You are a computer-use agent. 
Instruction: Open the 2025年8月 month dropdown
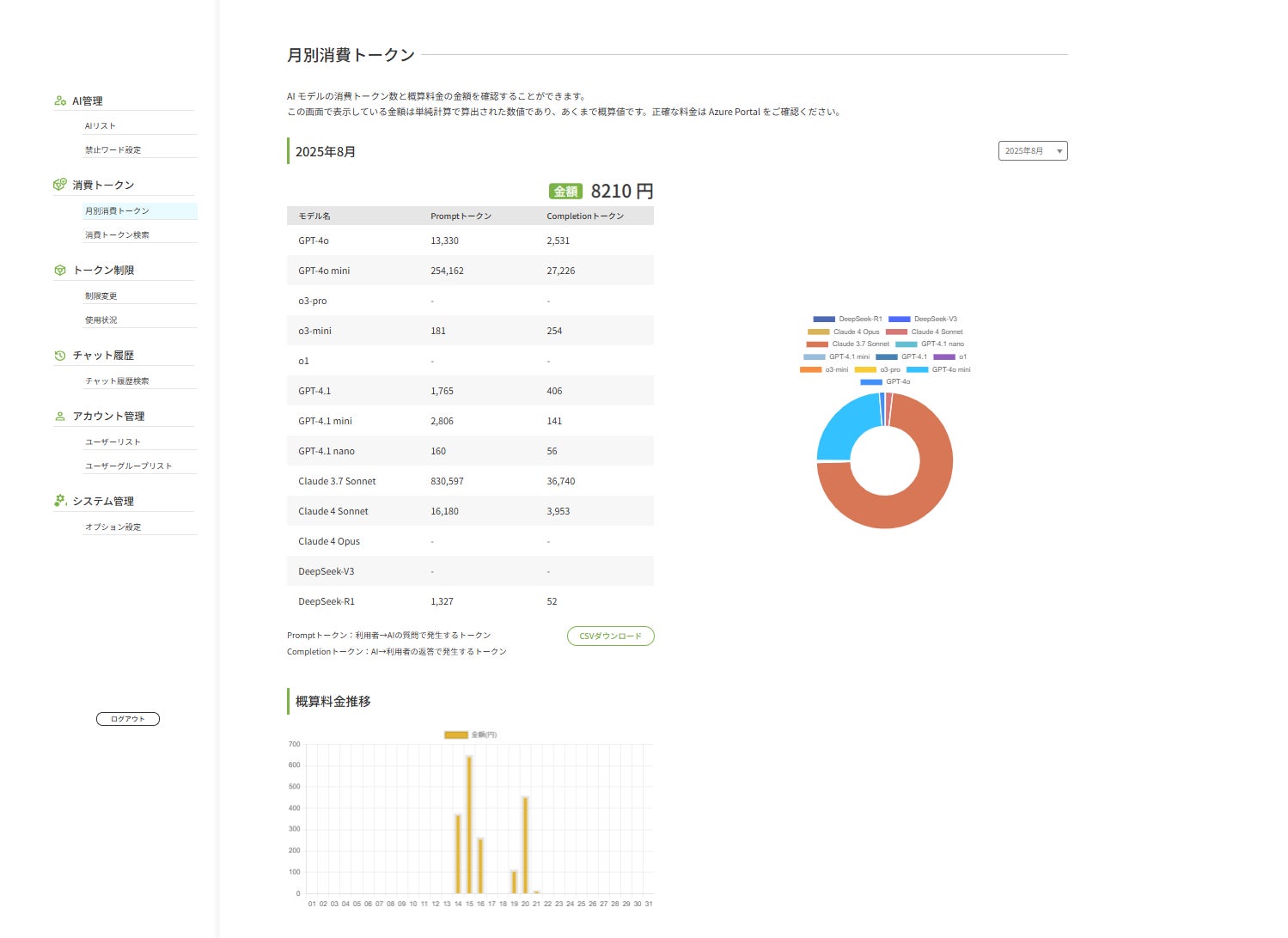tap(1033, 151)
